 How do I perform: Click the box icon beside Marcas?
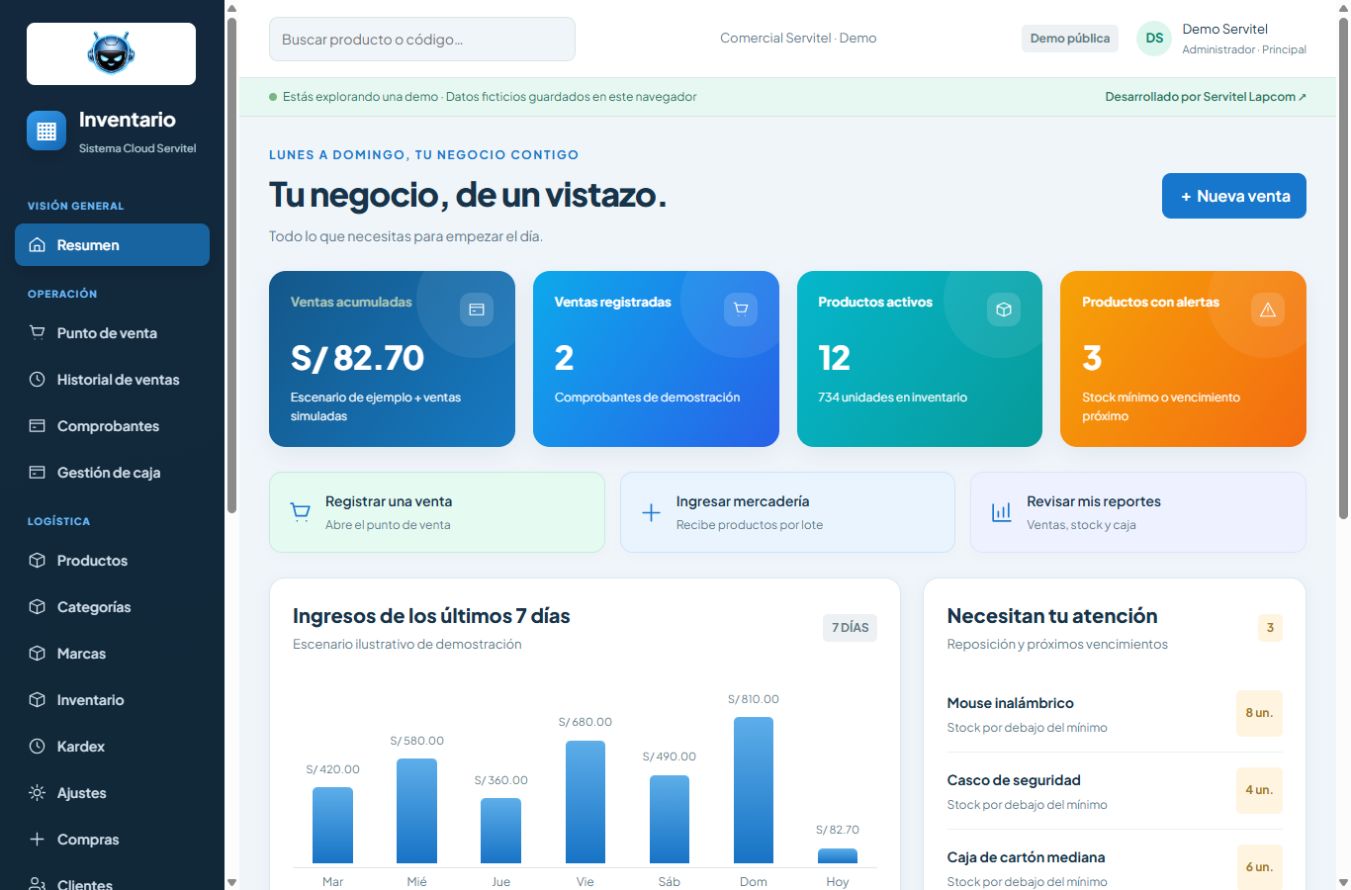click(x=38, y=653)
